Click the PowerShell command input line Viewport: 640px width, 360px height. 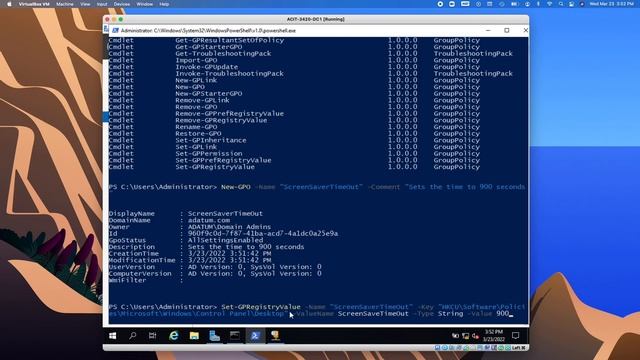coord(317,310)
